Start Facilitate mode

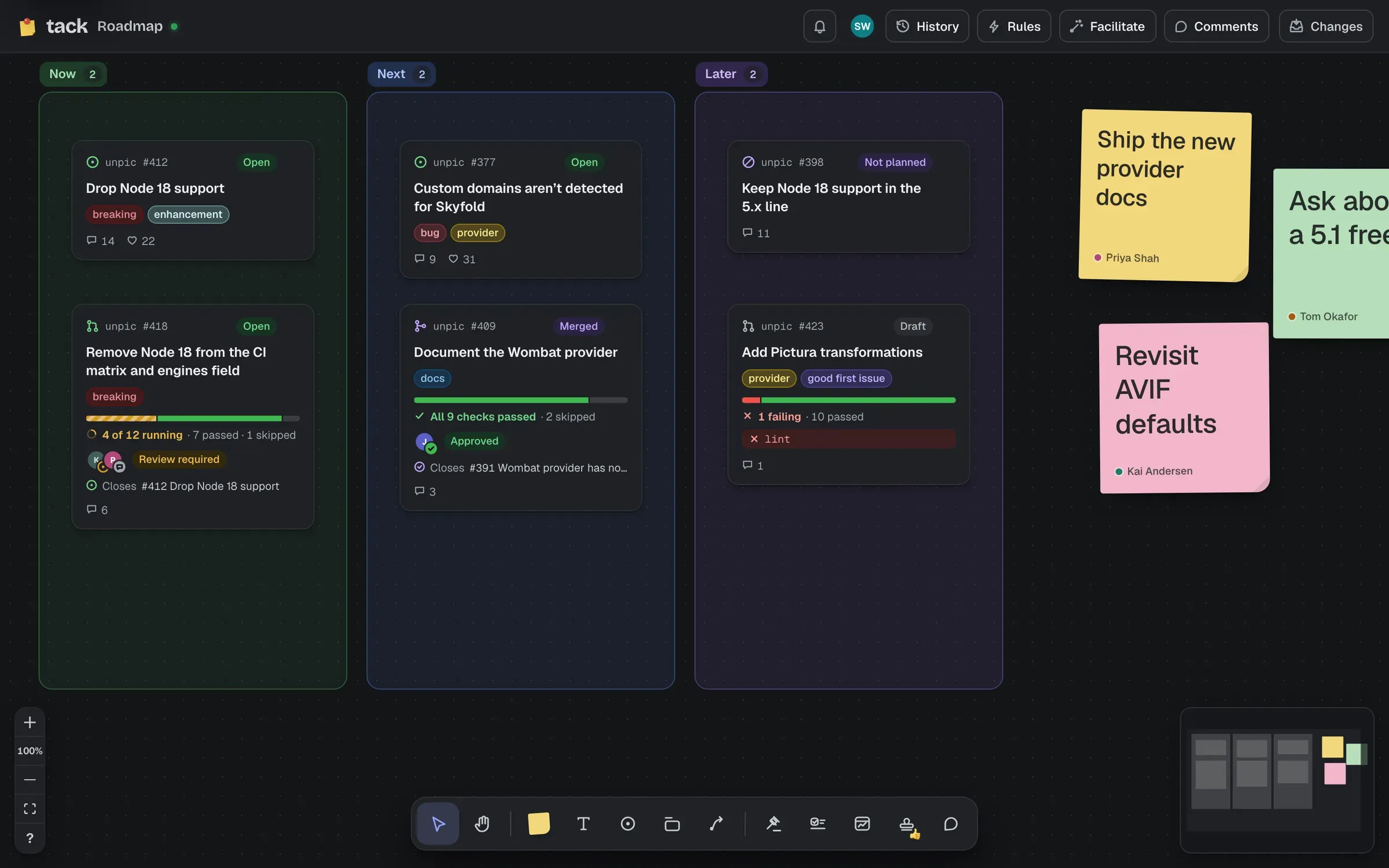click(1107, 26)
